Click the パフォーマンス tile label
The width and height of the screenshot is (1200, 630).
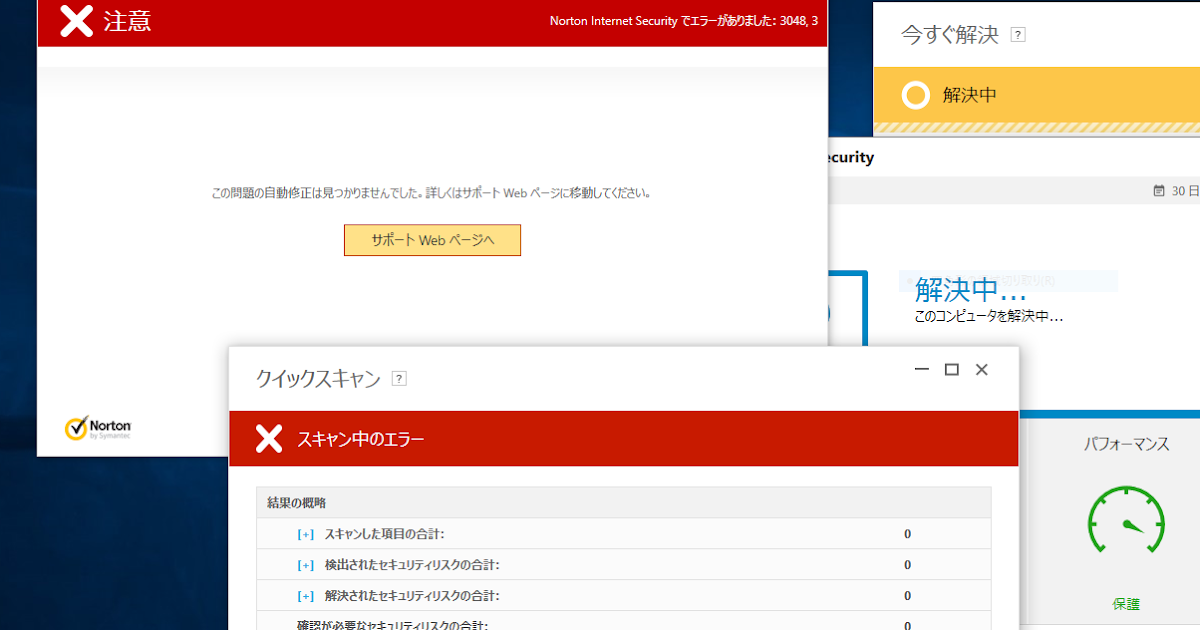(x=1127, y=445)
